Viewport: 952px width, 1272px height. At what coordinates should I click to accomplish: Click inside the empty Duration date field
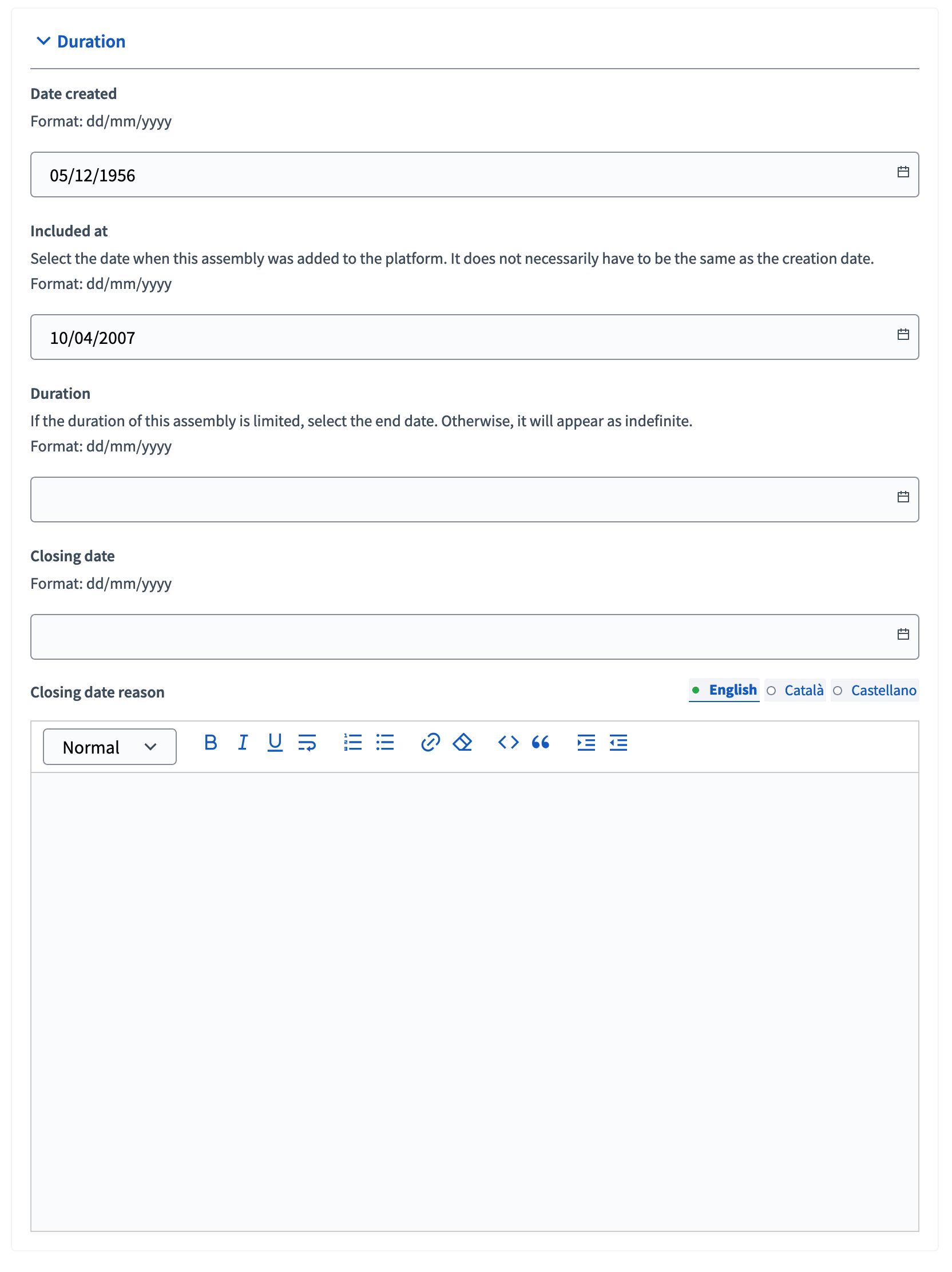pos(402,498)
